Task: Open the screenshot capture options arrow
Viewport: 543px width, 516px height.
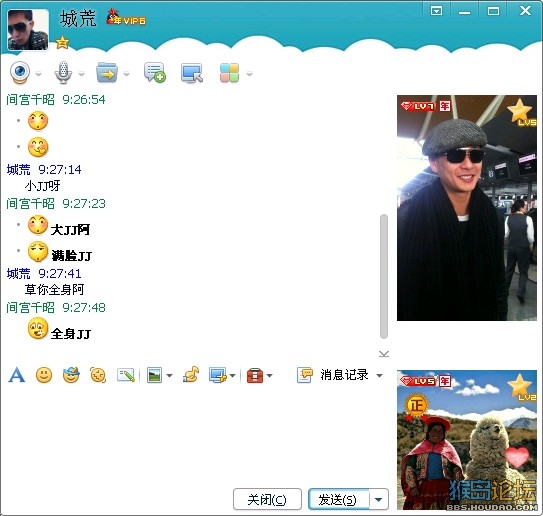Action: point(232,375)
